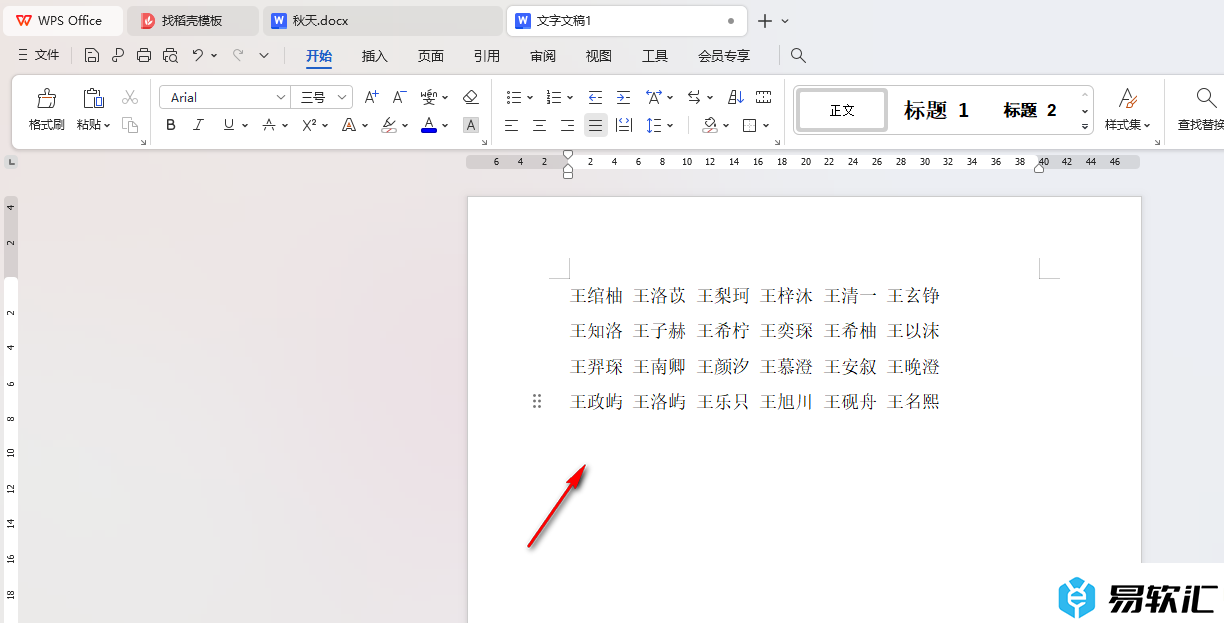Click the Distributed alignment icon
Screen dimensions: 1224x623
(624, 125)
